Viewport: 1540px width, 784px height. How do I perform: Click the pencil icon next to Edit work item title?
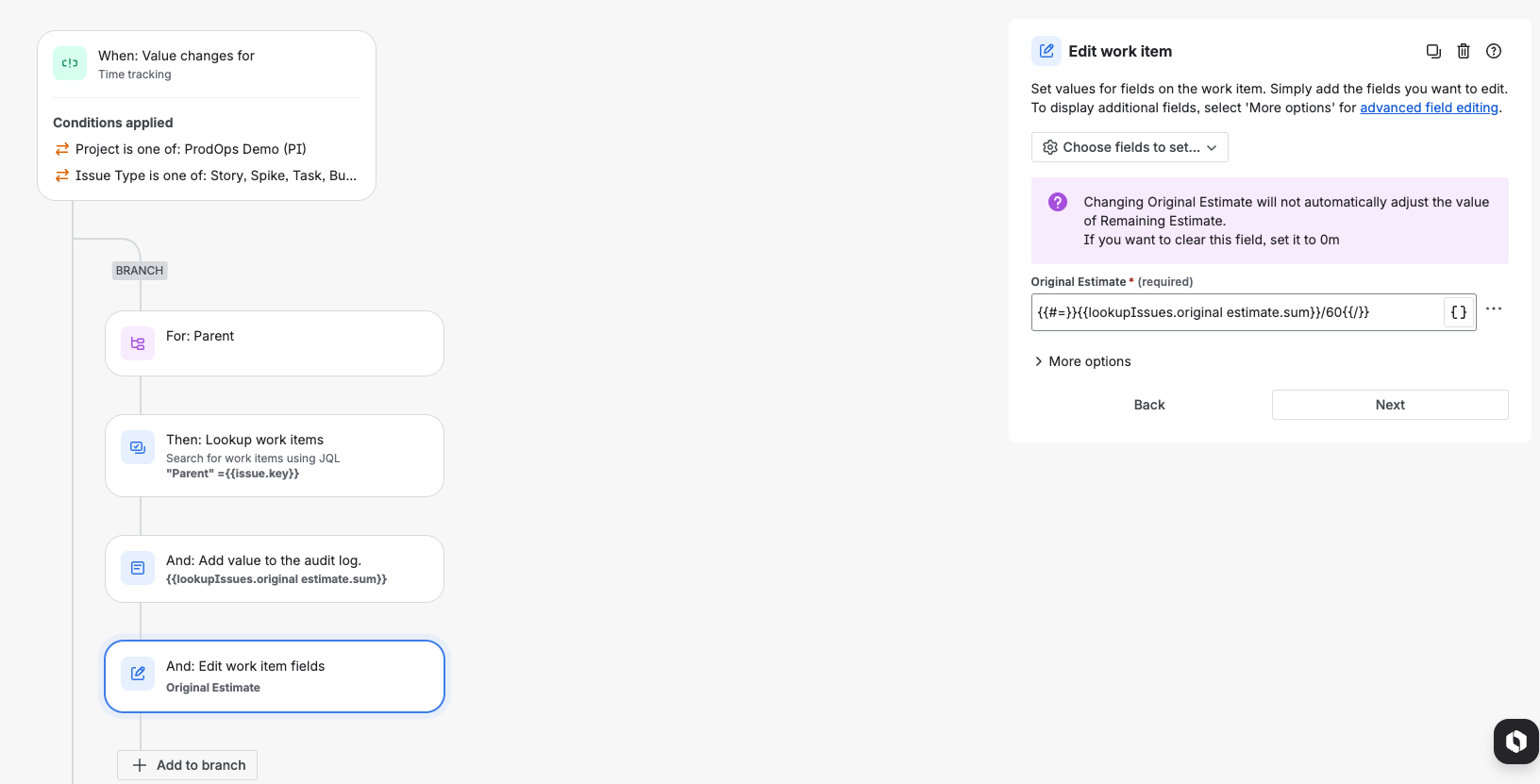[x=1046, y=51]
